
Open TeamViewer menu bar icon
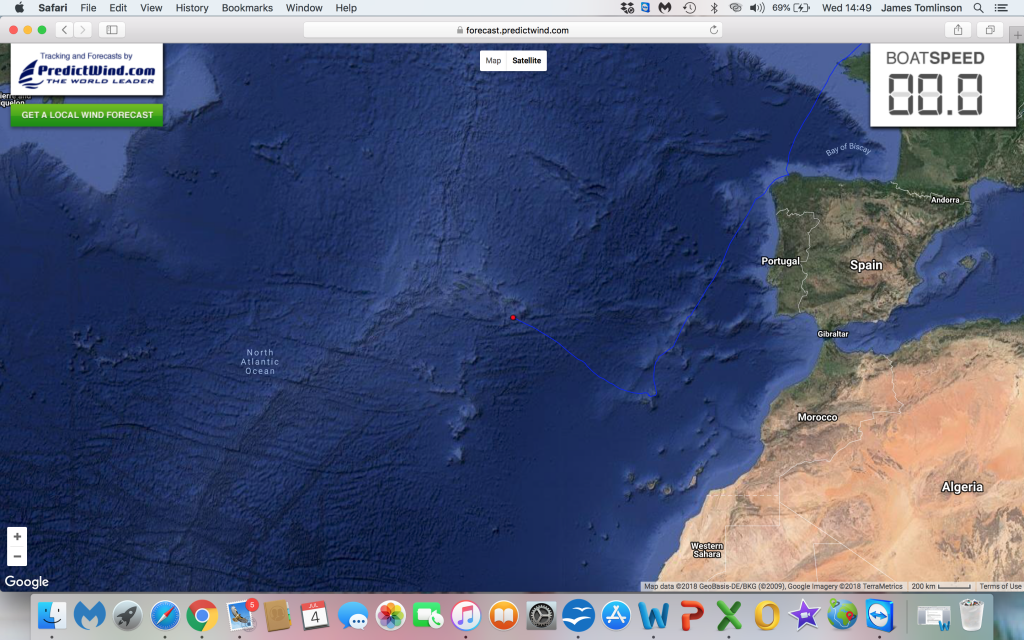645,8
